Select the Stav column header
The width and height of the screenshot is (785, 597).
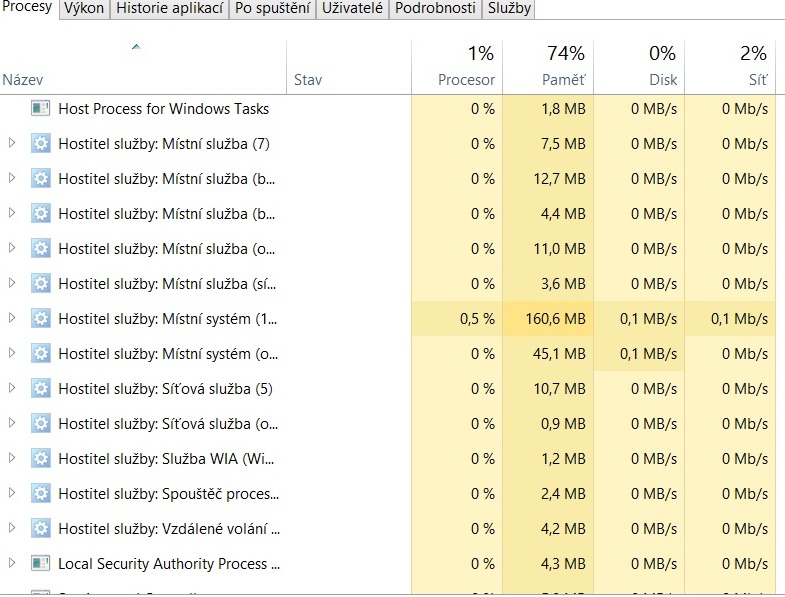click(x=308, y=80)
